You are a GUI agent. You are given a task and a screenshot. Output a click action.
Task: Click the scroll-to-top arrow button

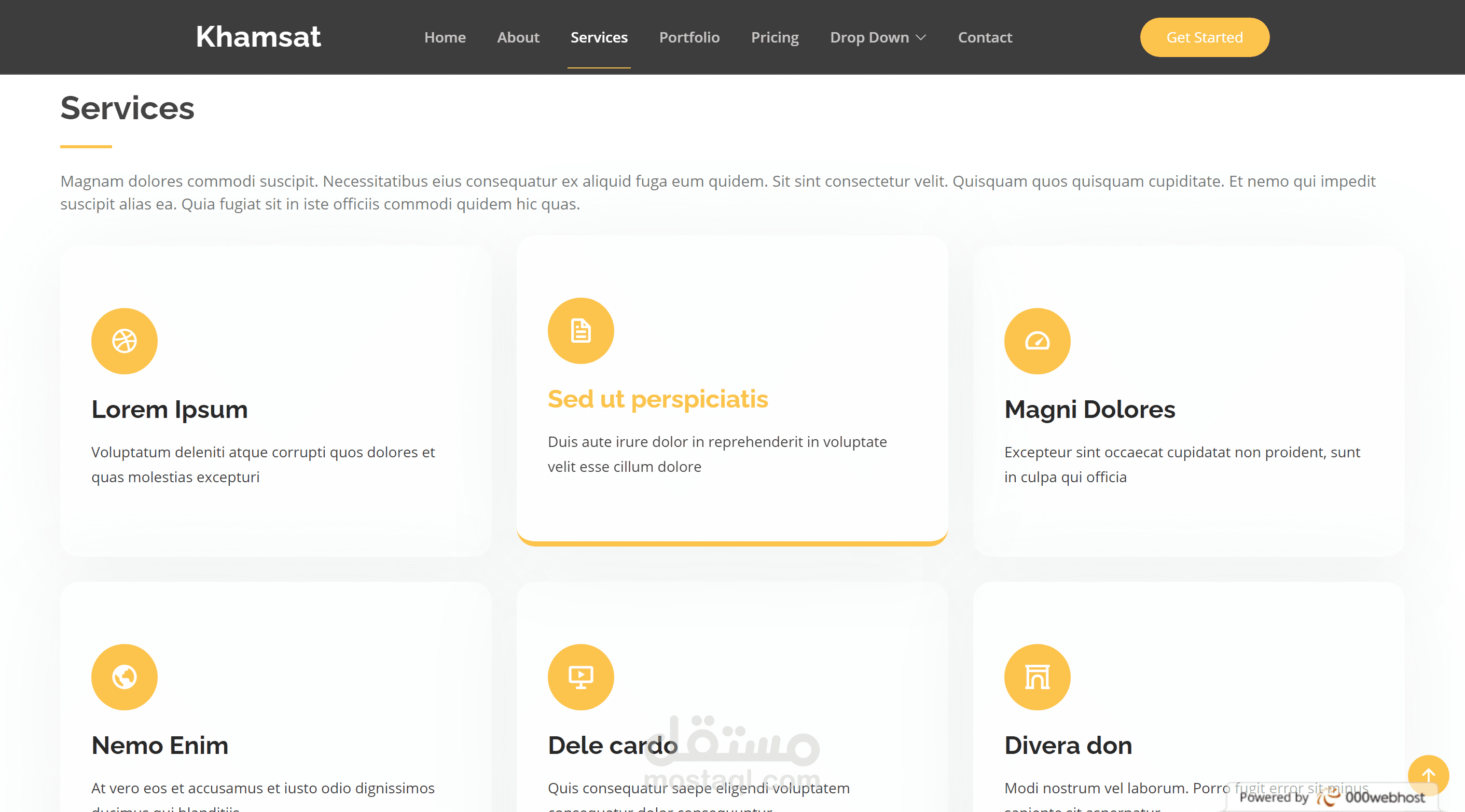pos(1428,775)
